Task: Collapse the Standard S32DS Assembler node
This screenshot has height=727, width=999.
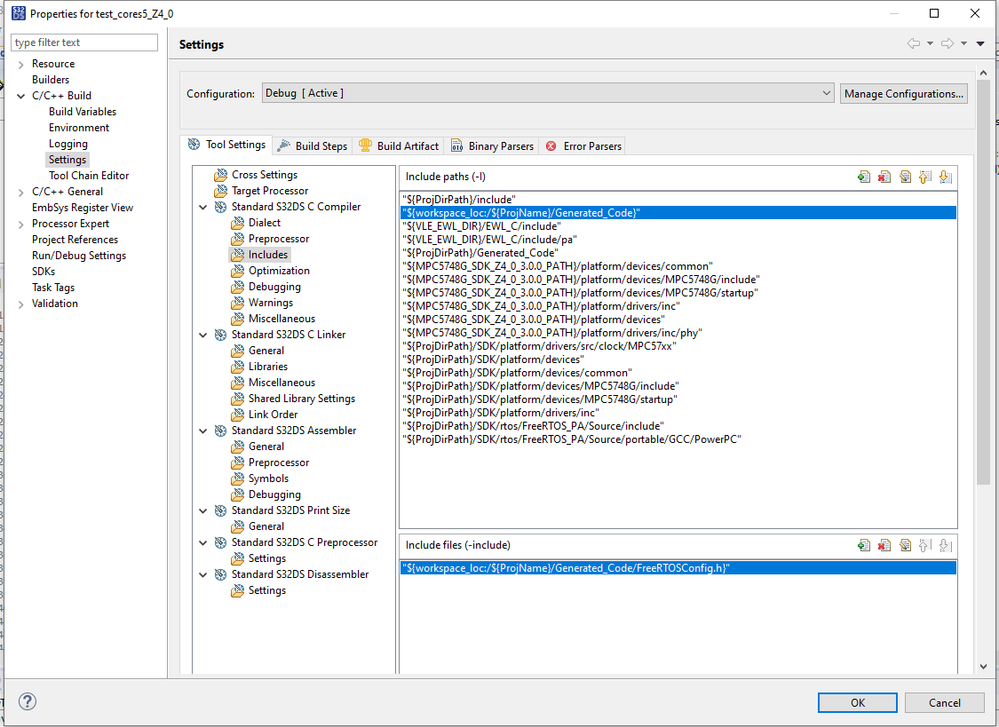Action: 203,431
